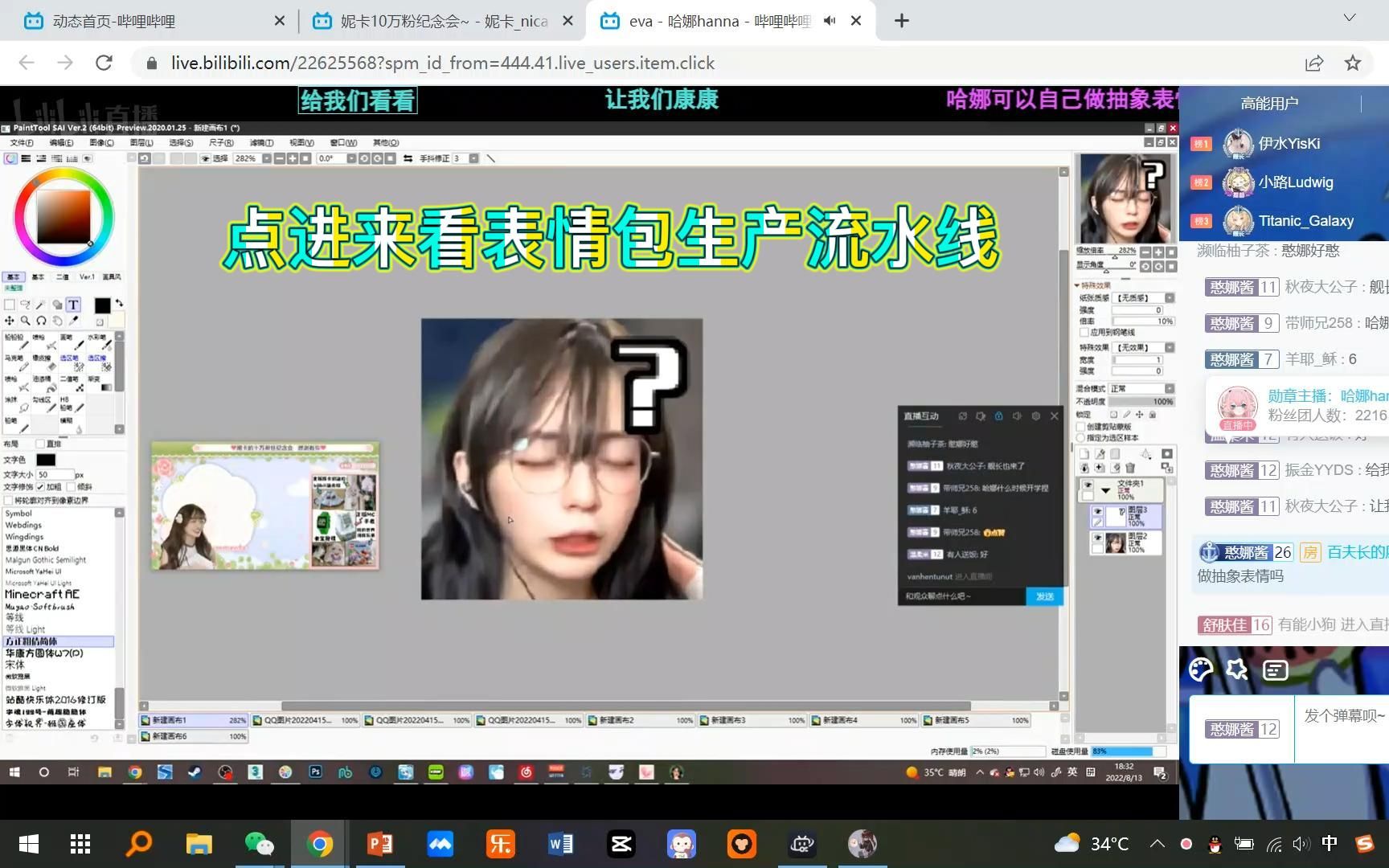Toggle 创建剪贴蒙版 checkbox

coord(1080,427)
